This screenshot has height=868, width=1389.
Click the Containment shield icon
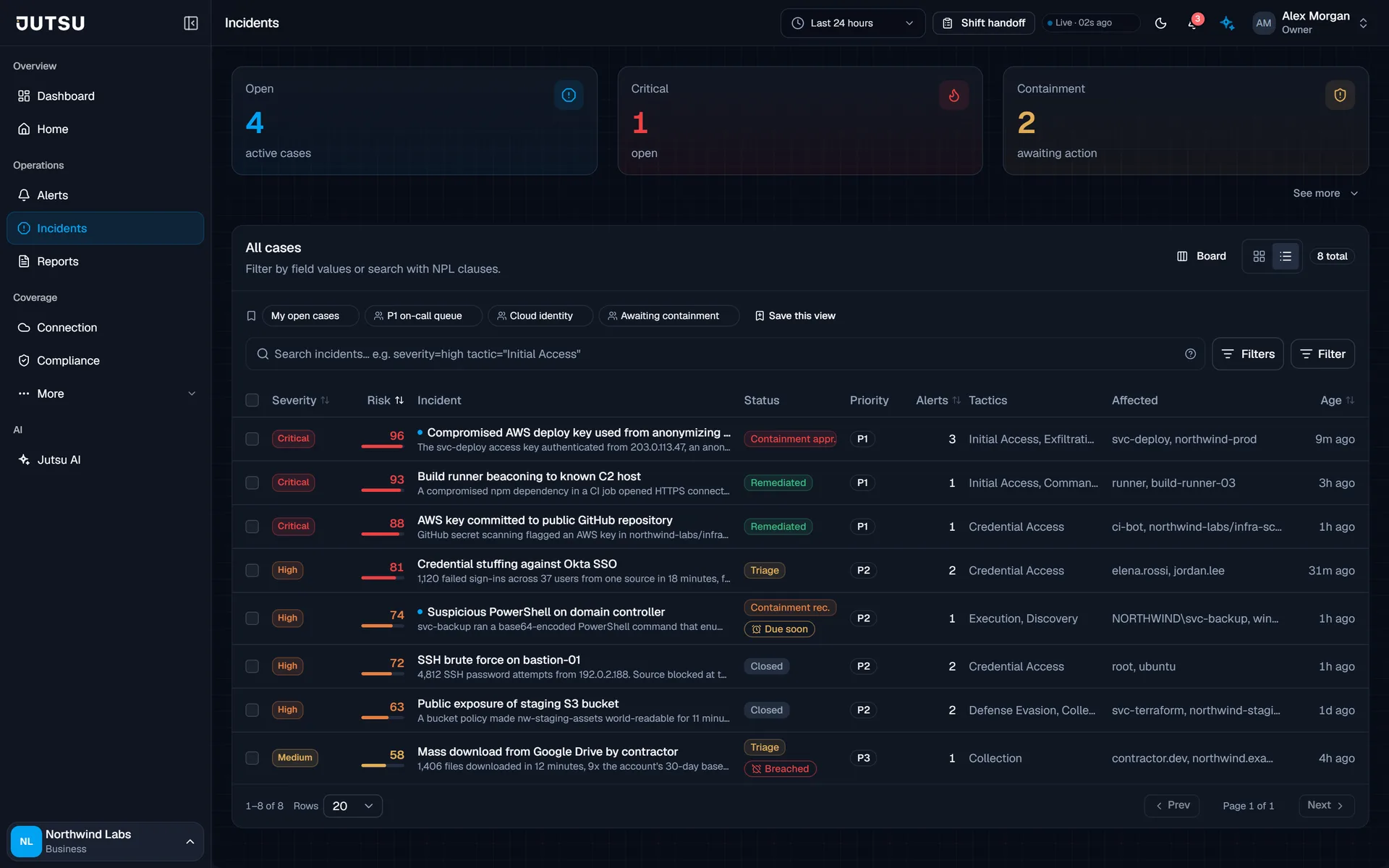pos(1340,95)
